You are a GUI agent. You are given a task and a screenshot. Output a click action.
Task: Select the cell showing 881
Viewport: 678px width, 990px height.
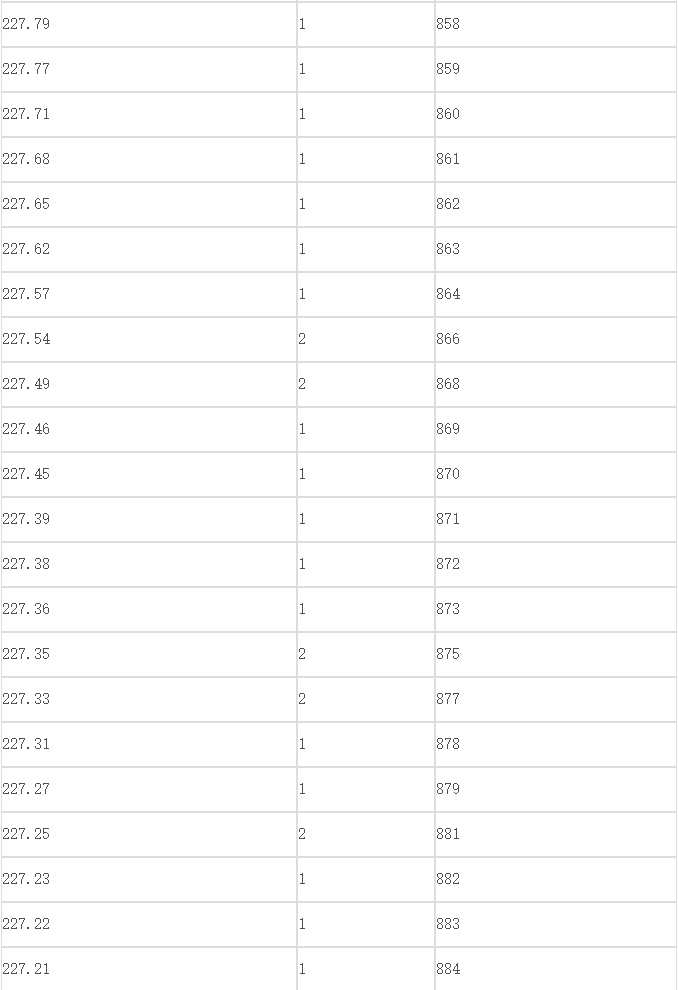555,834
